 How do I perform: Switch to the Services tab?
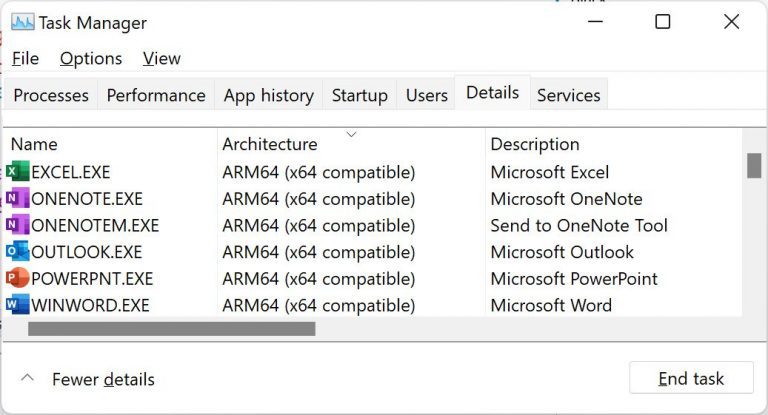coord(568,95)
